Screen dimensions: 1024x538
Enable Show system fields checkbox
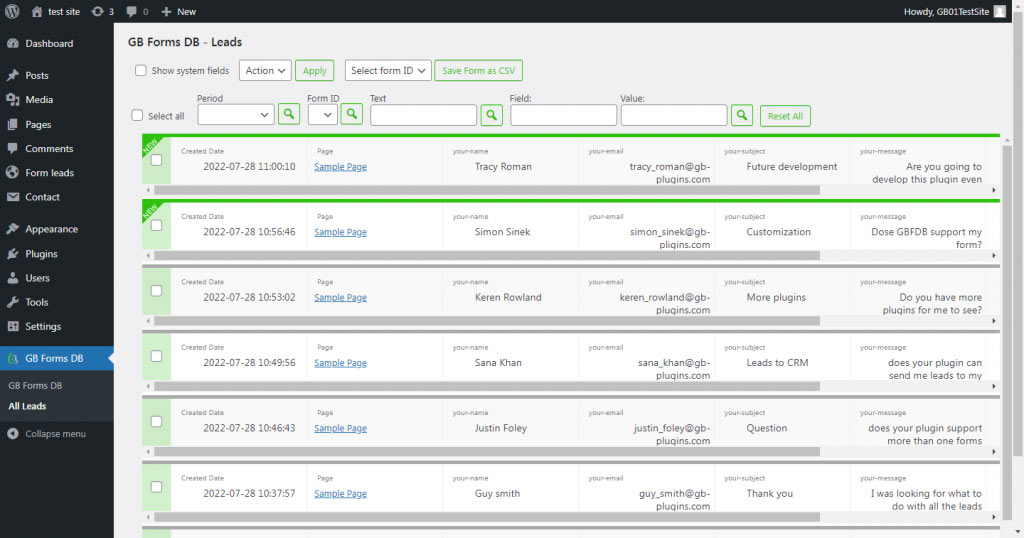click(x=140, y=70)
